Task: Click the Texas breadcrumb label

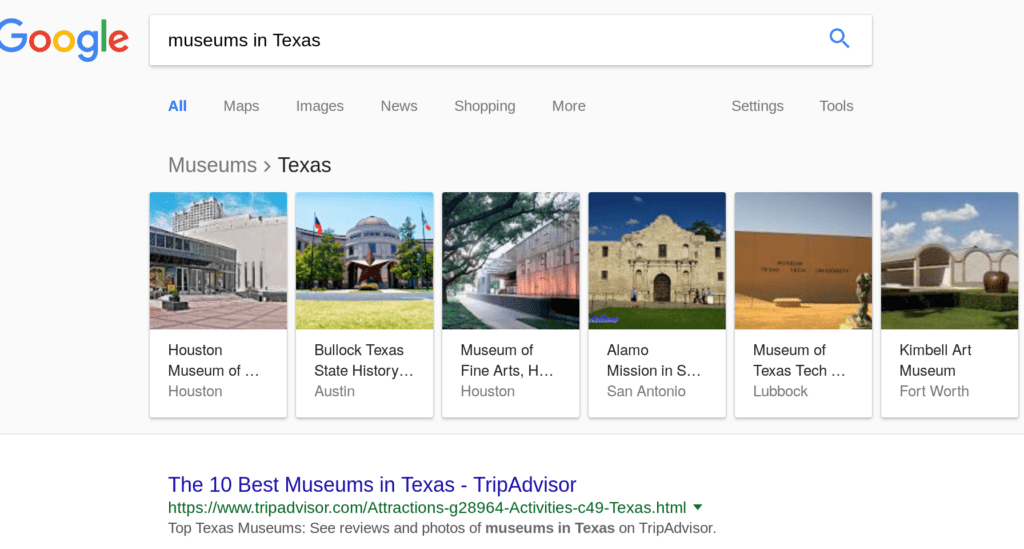Action: [x=304, y=165]
